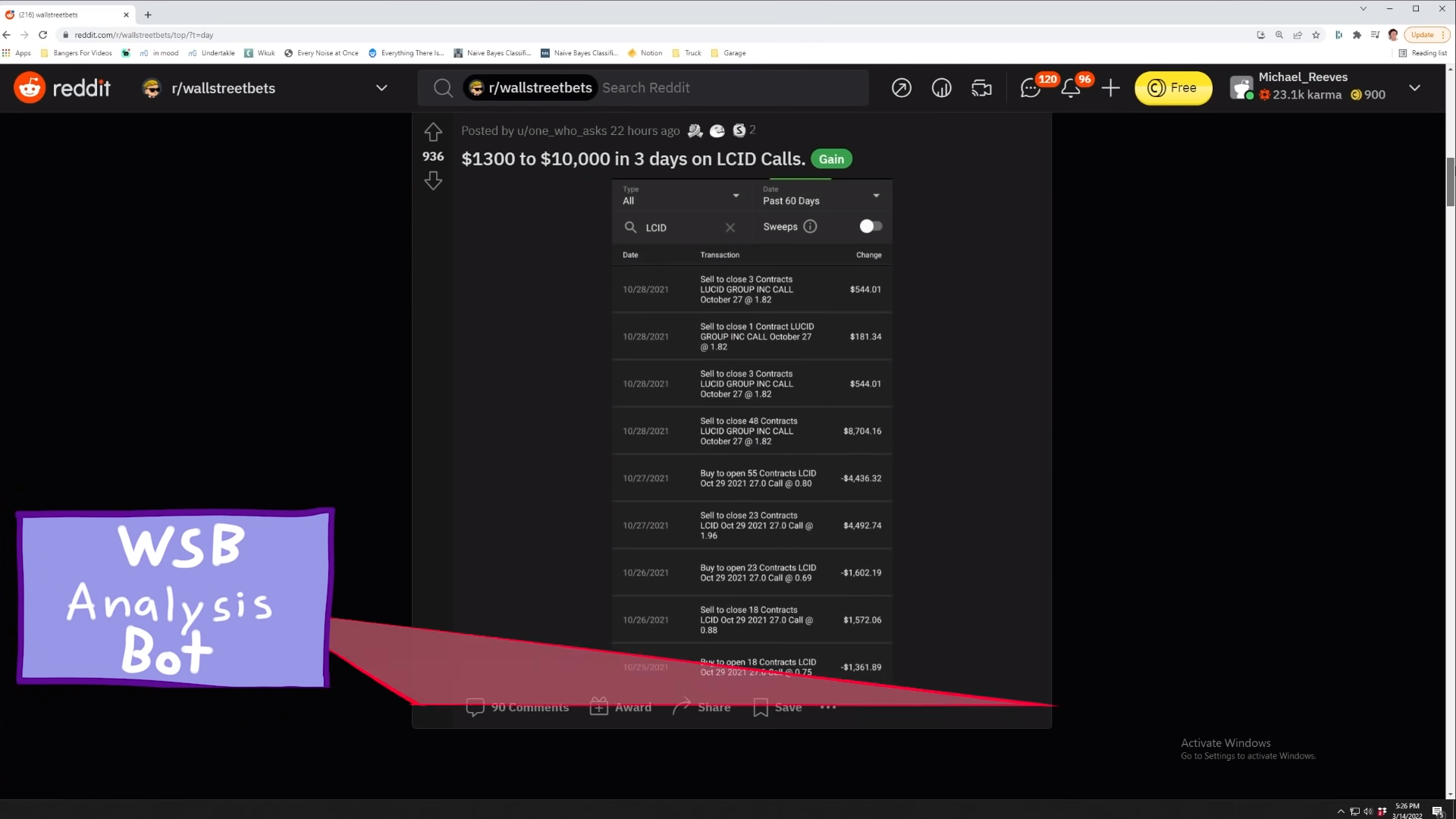1456x819 pixels.
Task: Open the Garage bookmark folder
Action: click(728, 53)
